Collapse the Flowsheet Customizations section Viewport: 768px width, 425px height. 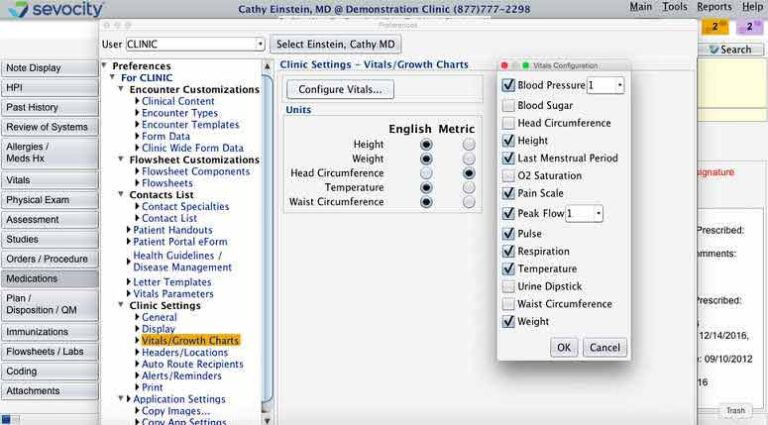[x=121, y=159]
